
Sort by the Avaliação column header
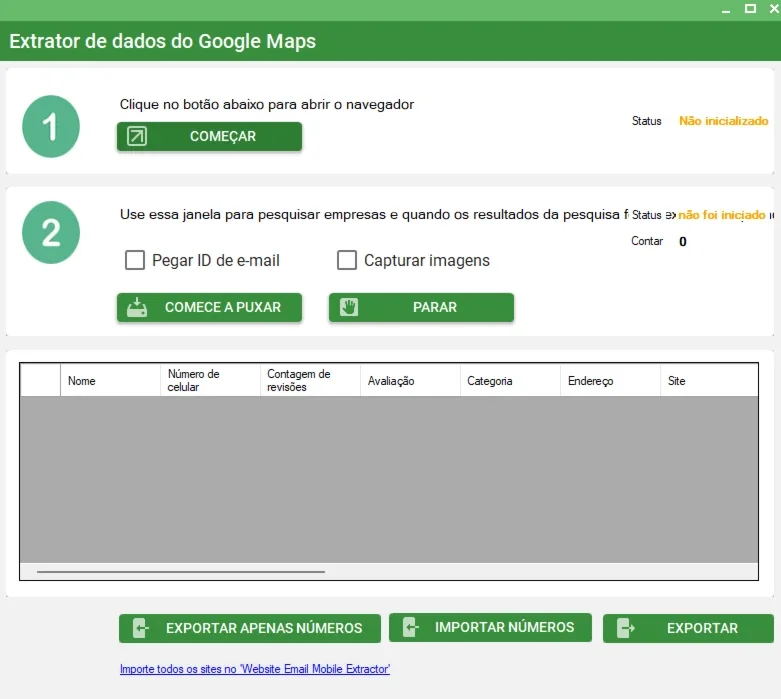point(410,381)
